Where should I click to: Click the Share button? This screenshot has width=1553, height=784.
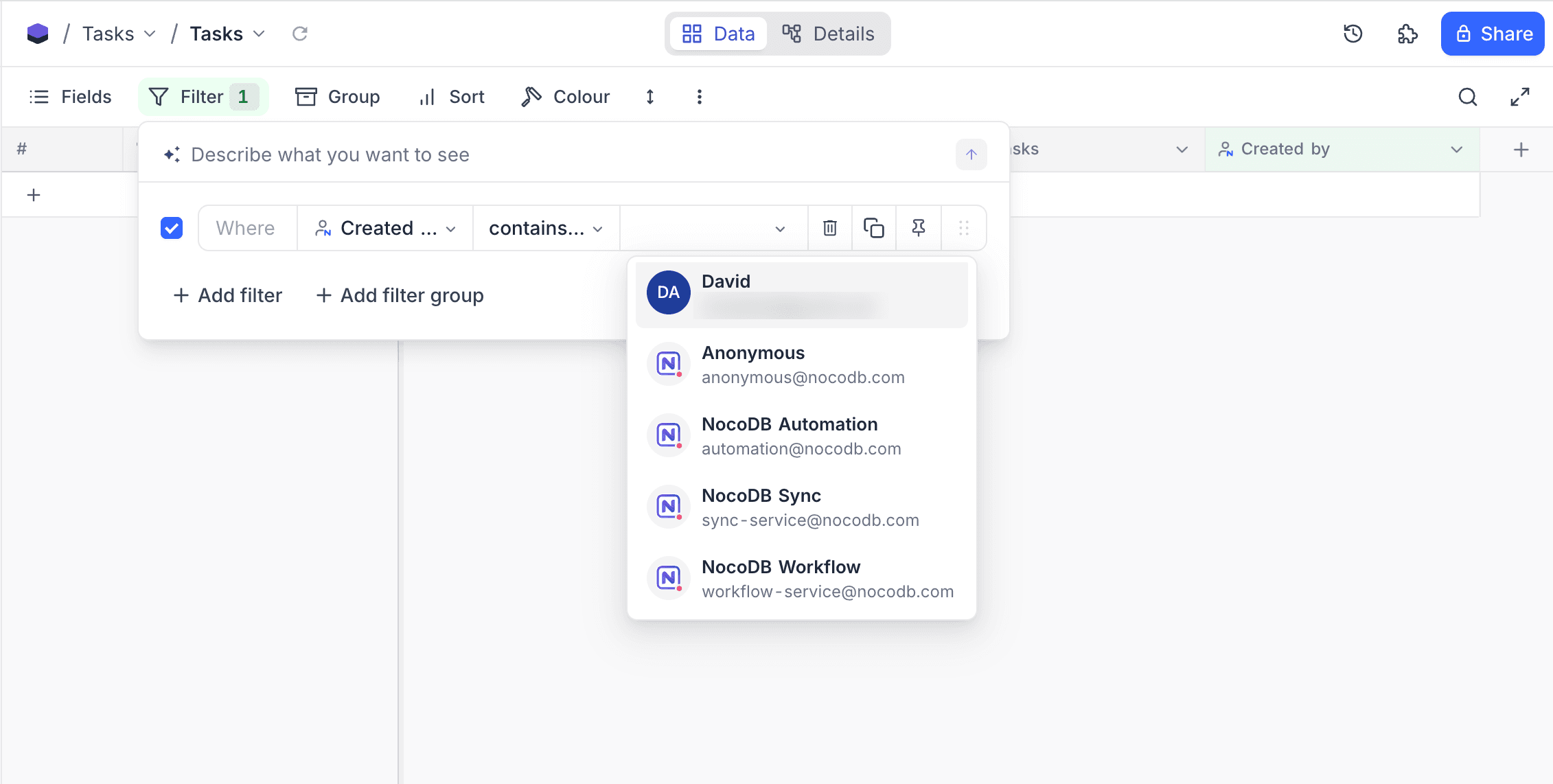(1493, 34)
